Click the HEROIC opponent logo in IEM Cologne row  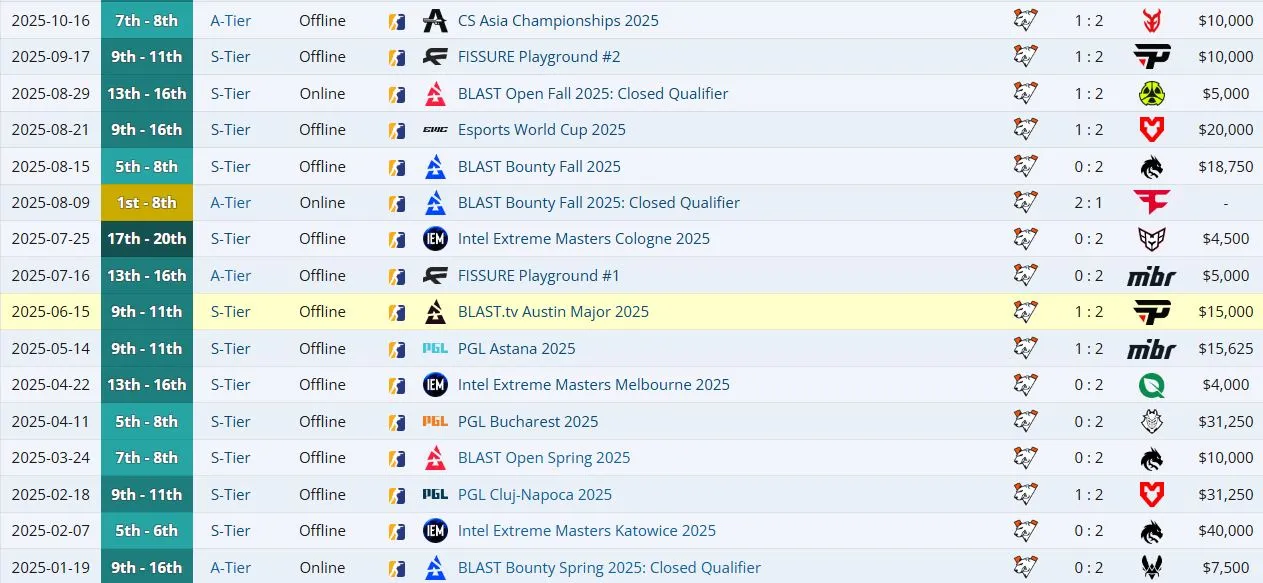1153,239
